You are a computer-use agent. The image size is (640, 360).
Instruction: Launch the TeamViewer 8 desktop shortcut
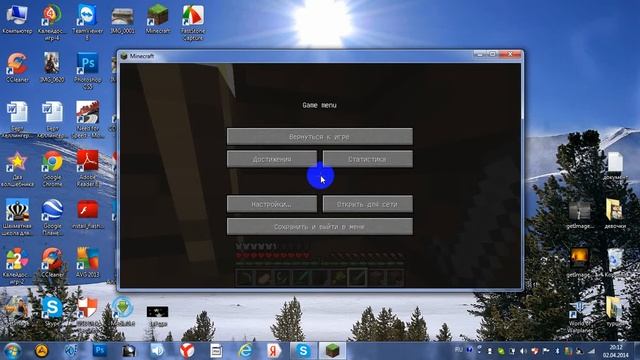(x=87, y=22)
